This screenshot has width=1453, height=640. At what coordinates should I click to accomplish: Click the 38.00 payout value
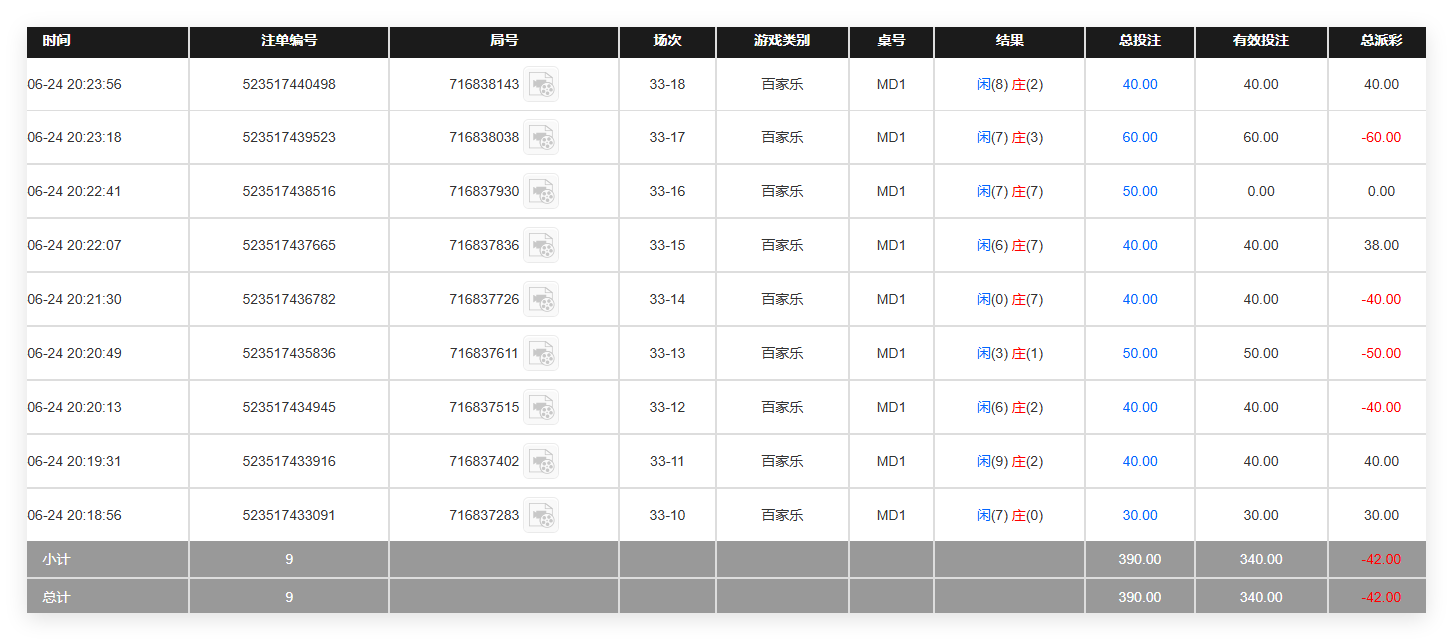click(x=1381, y=245)
